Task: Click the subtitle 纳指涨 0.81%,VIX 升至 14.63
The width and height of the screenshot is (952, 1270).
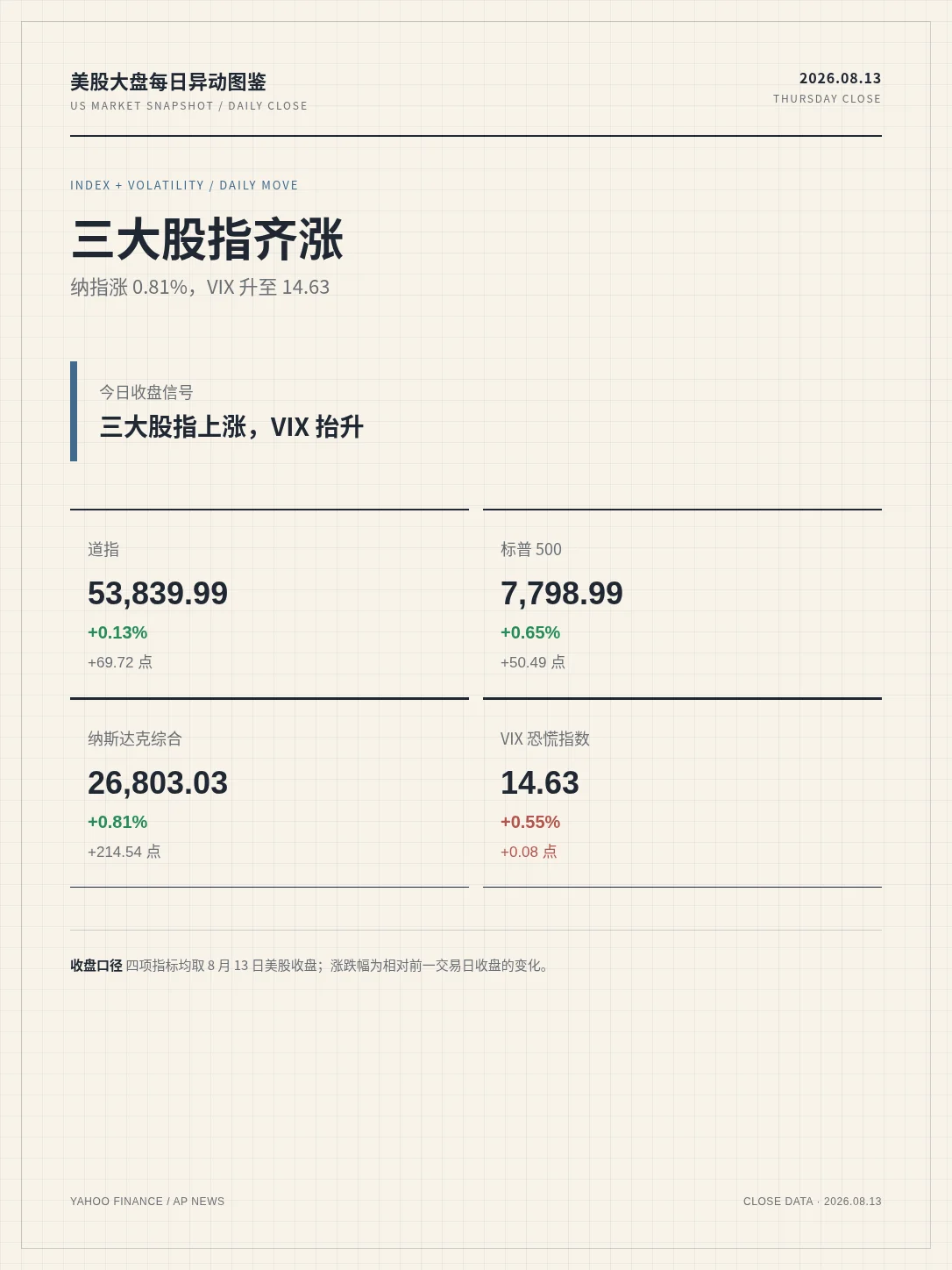Action: point(200,287)
